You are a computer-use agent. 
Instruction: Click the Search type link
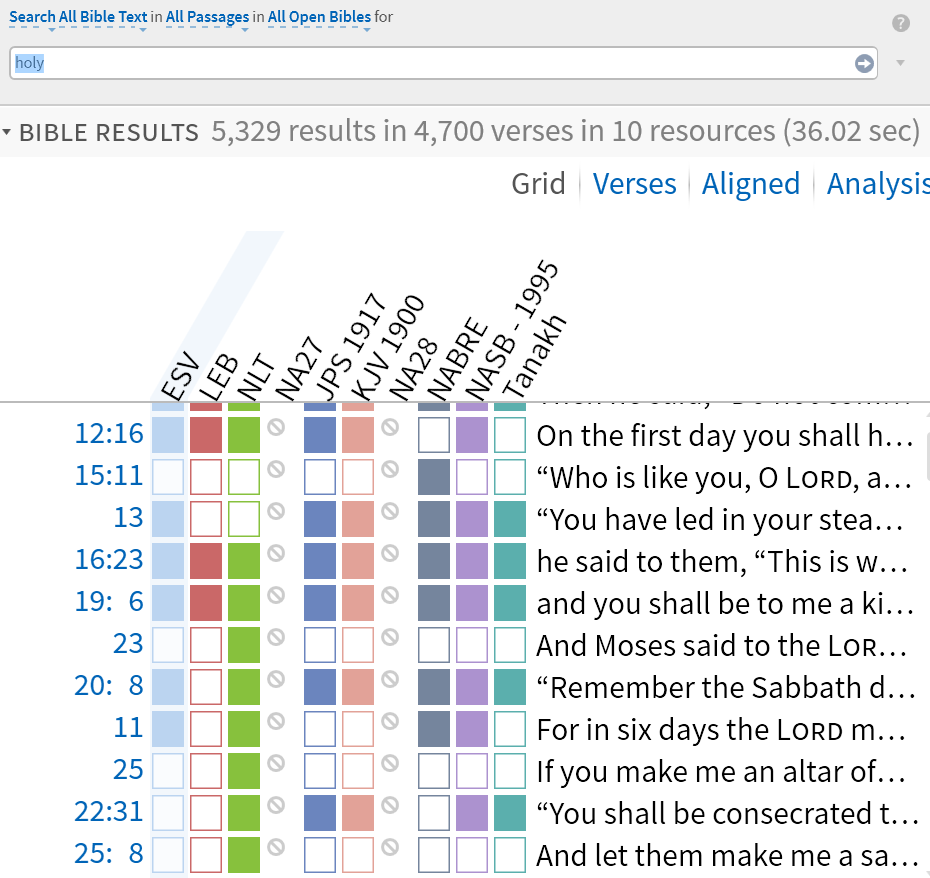coord(32,17)
